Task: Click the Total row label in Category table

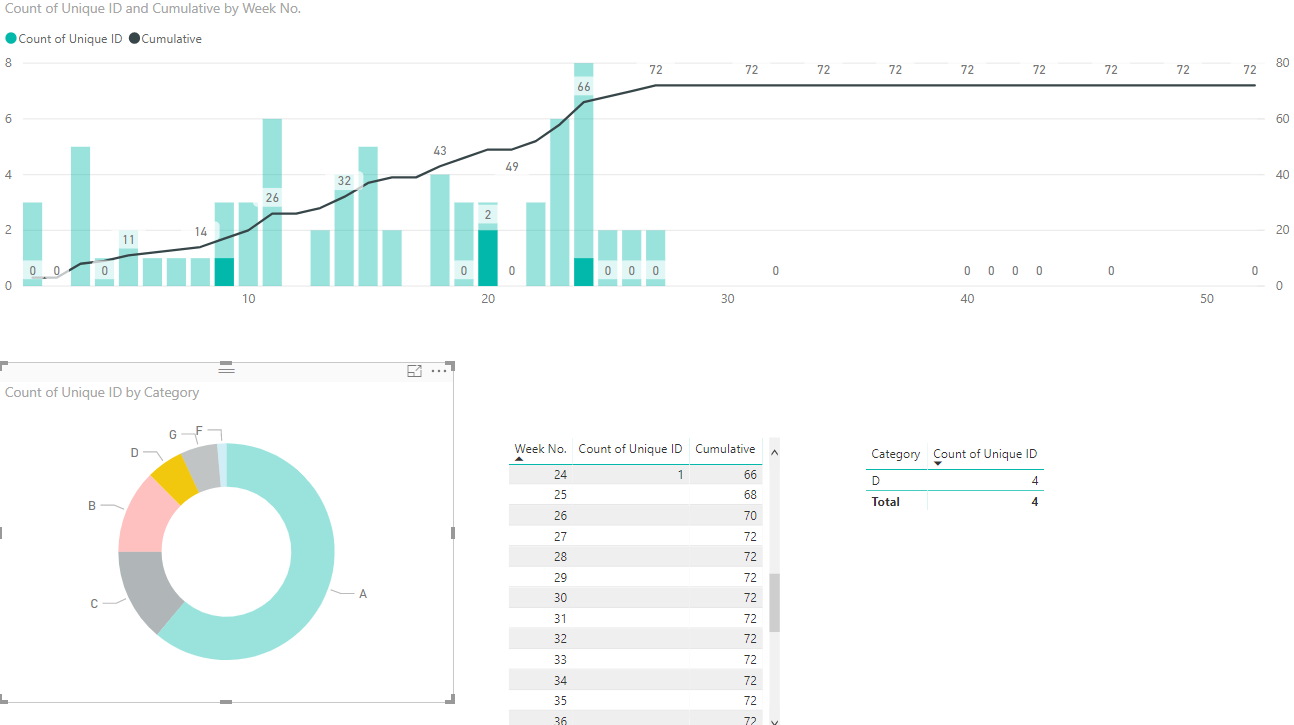Action: point(886,502)
